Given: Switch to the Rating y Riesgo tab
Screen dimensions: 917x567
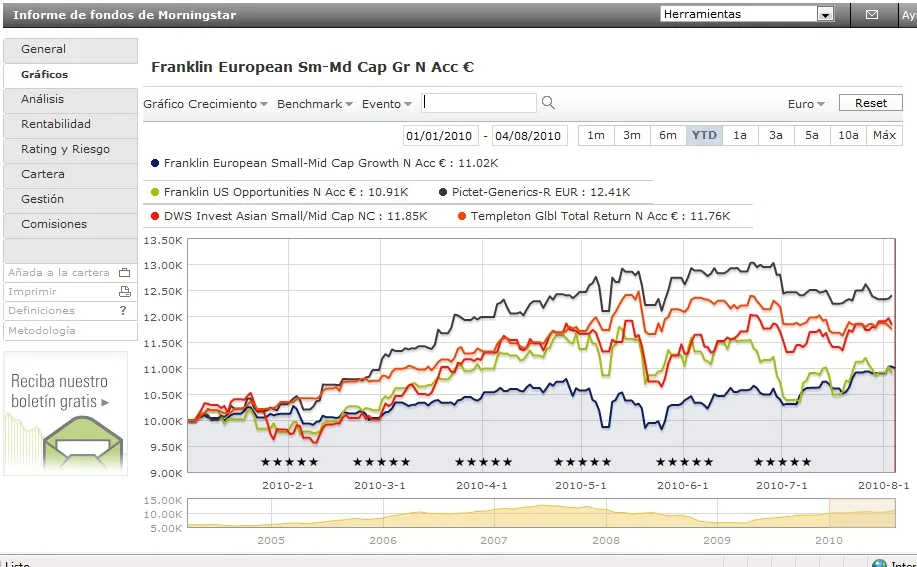Looking at the screenshot, I should pyautogui.click(x=65, y=149).
